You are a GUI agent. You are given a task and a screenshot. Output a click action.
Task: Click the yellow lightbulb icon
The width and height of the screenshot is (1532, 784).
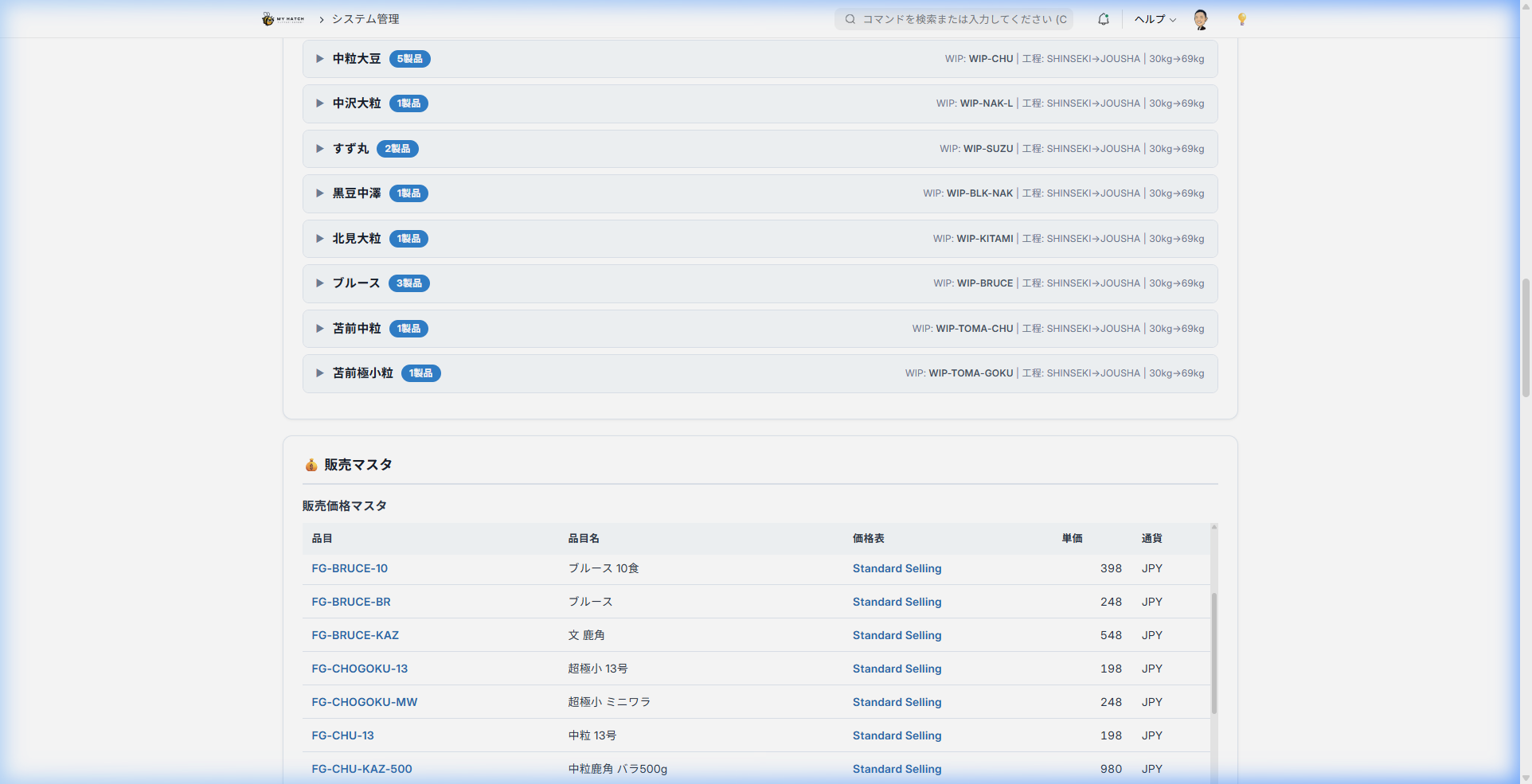[x=1241, y=19]
